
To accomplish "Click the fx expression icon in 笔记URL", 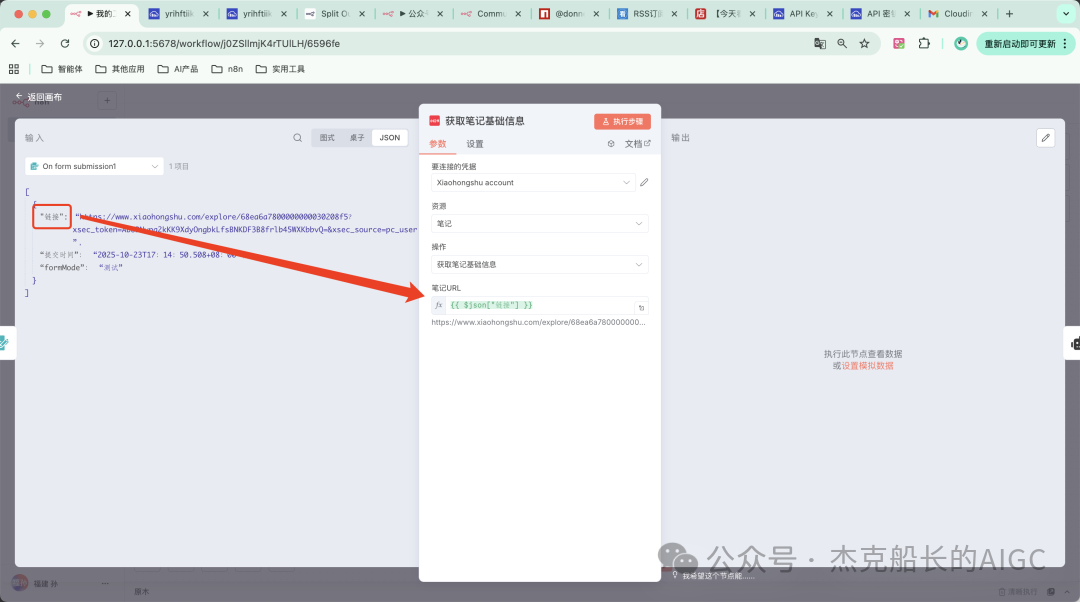I will [x=439, y=305].
